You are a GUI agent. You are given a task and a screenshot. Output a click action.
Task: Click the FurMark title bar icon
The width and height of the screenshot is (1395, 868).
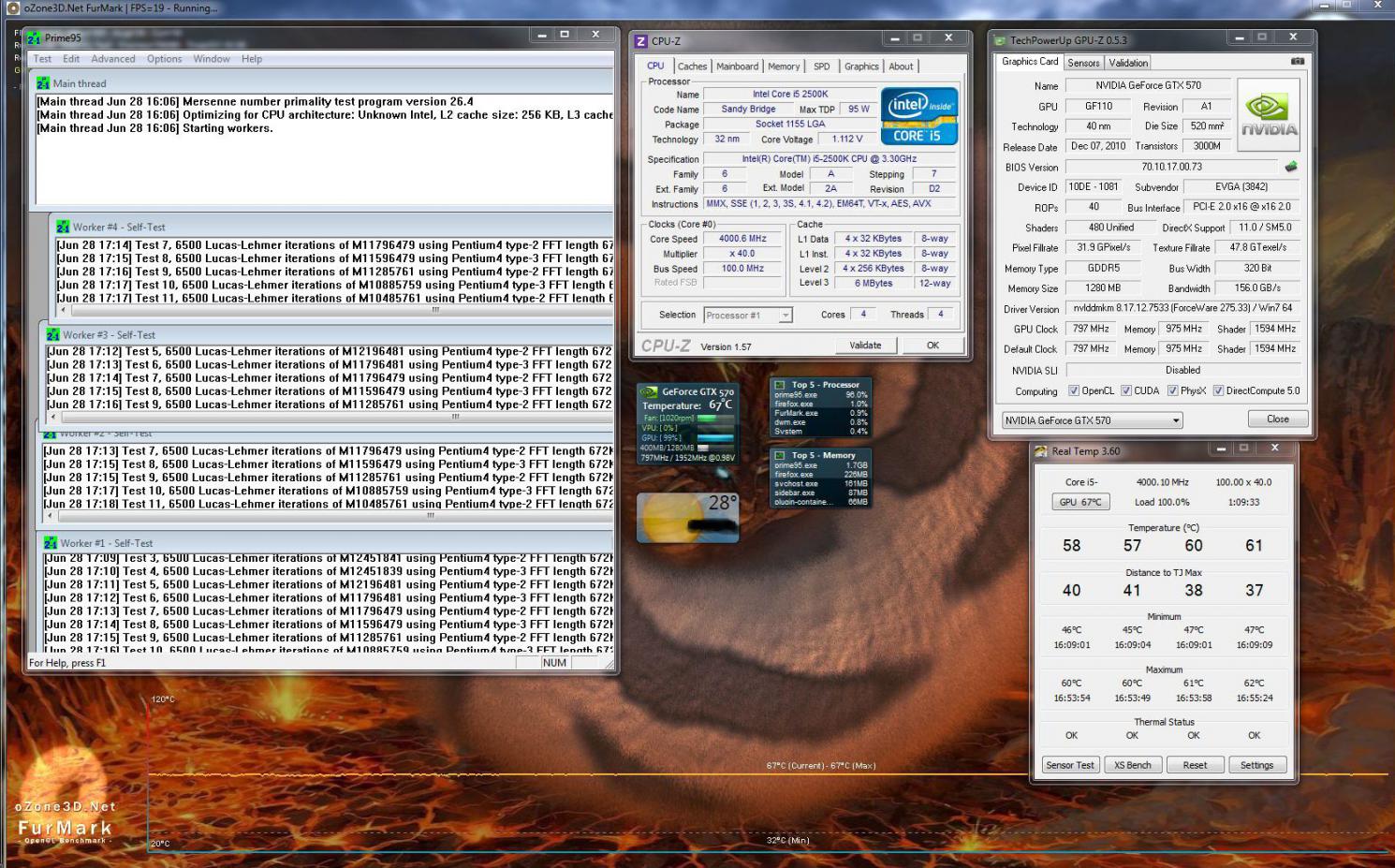13,8
